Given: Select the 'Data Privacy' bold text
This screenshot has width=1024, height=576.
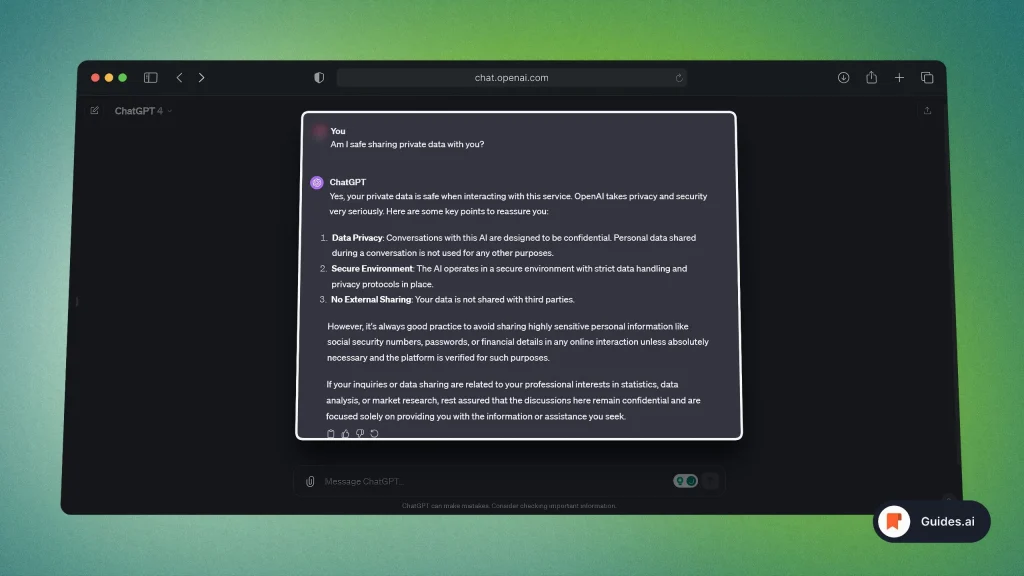Looking at the screenshot, I should click(357, 238).
